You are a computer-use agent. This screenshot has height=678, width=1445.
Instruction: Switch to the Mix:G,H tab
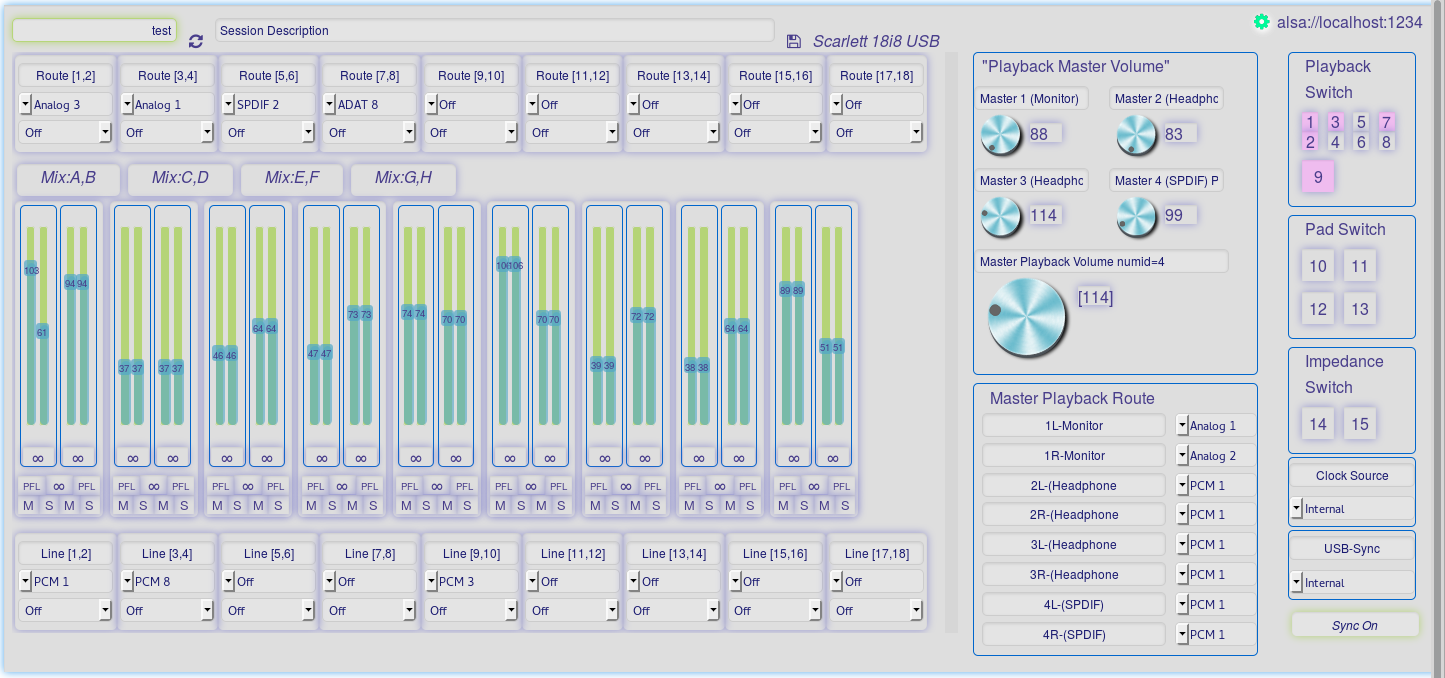click(x=403, y=178)
